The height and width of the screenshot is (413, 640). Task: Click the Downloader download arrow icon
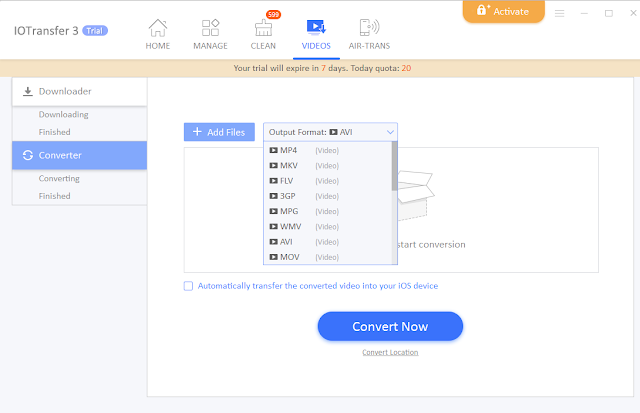(x=27, y=91)
